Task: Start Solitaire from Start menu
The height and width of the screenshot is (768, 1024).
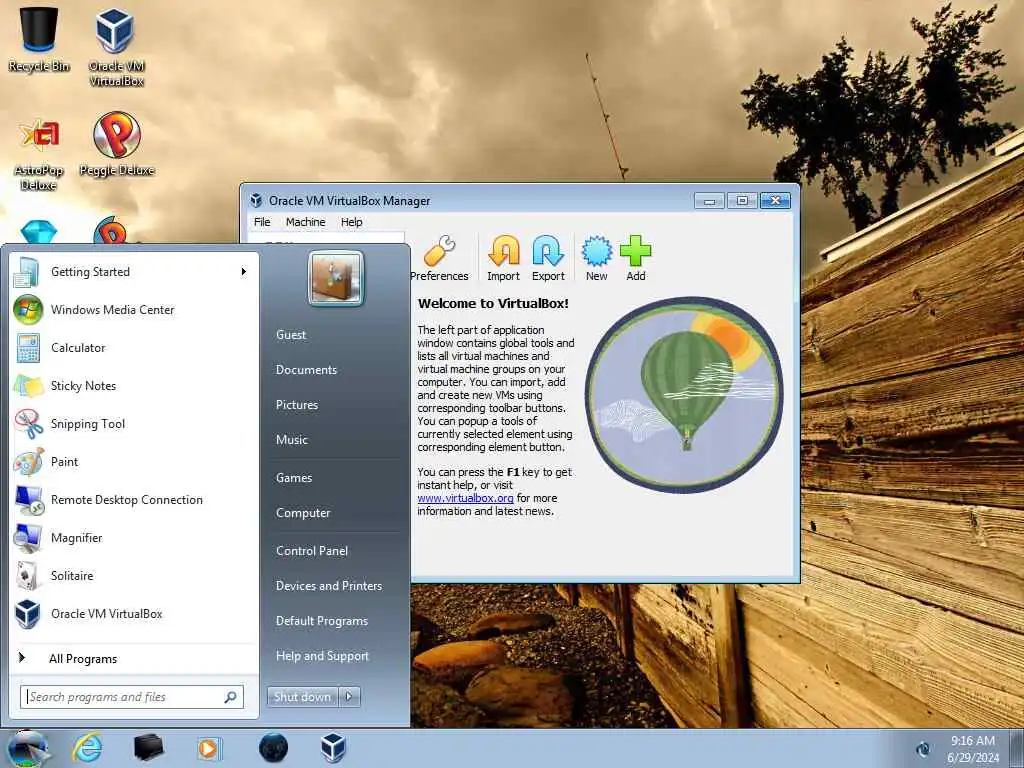Action: tap(135, 575)
